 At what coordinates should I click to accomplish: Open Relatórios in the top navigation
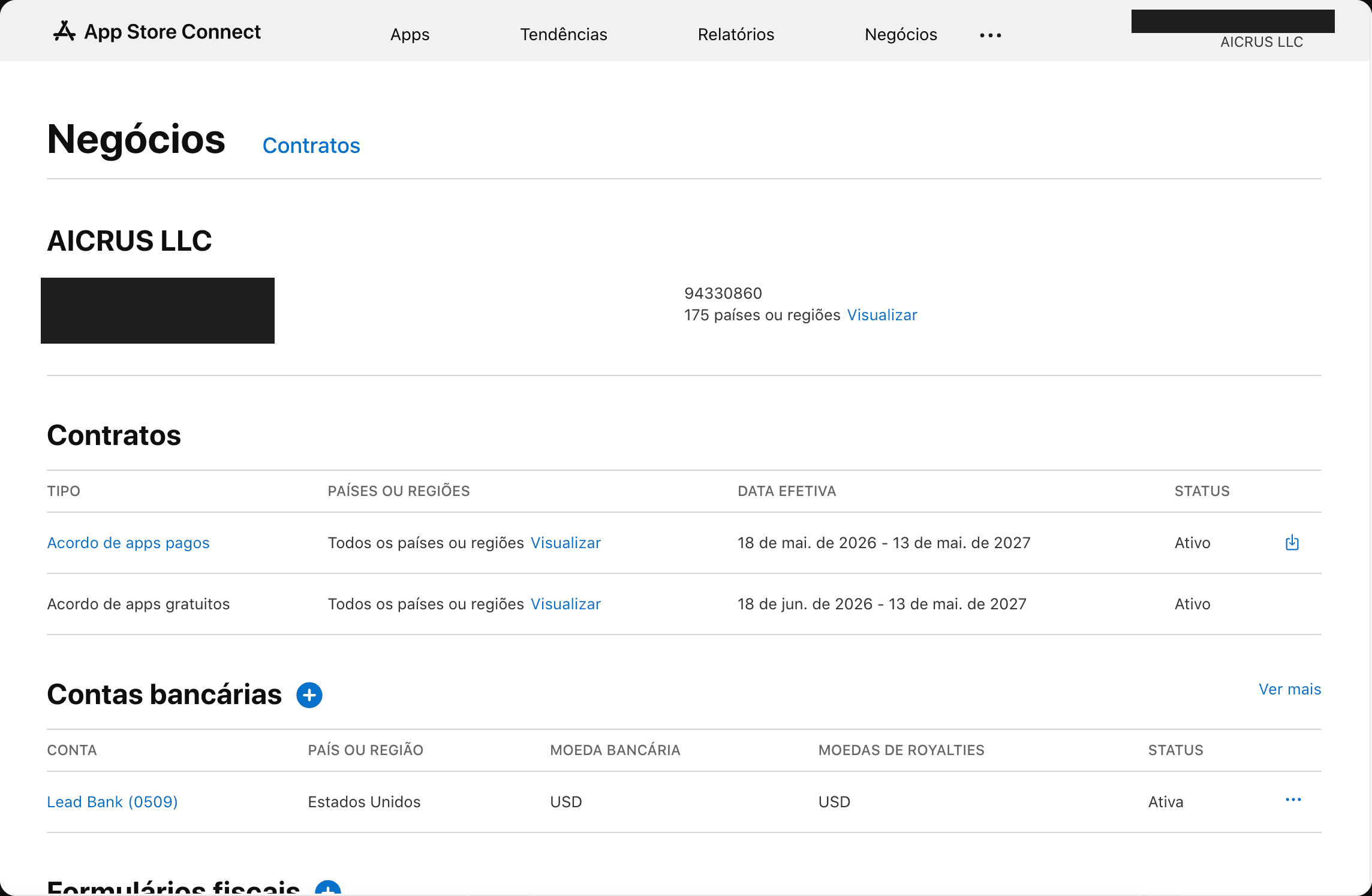pyautogui.click(x=736, y=35)
